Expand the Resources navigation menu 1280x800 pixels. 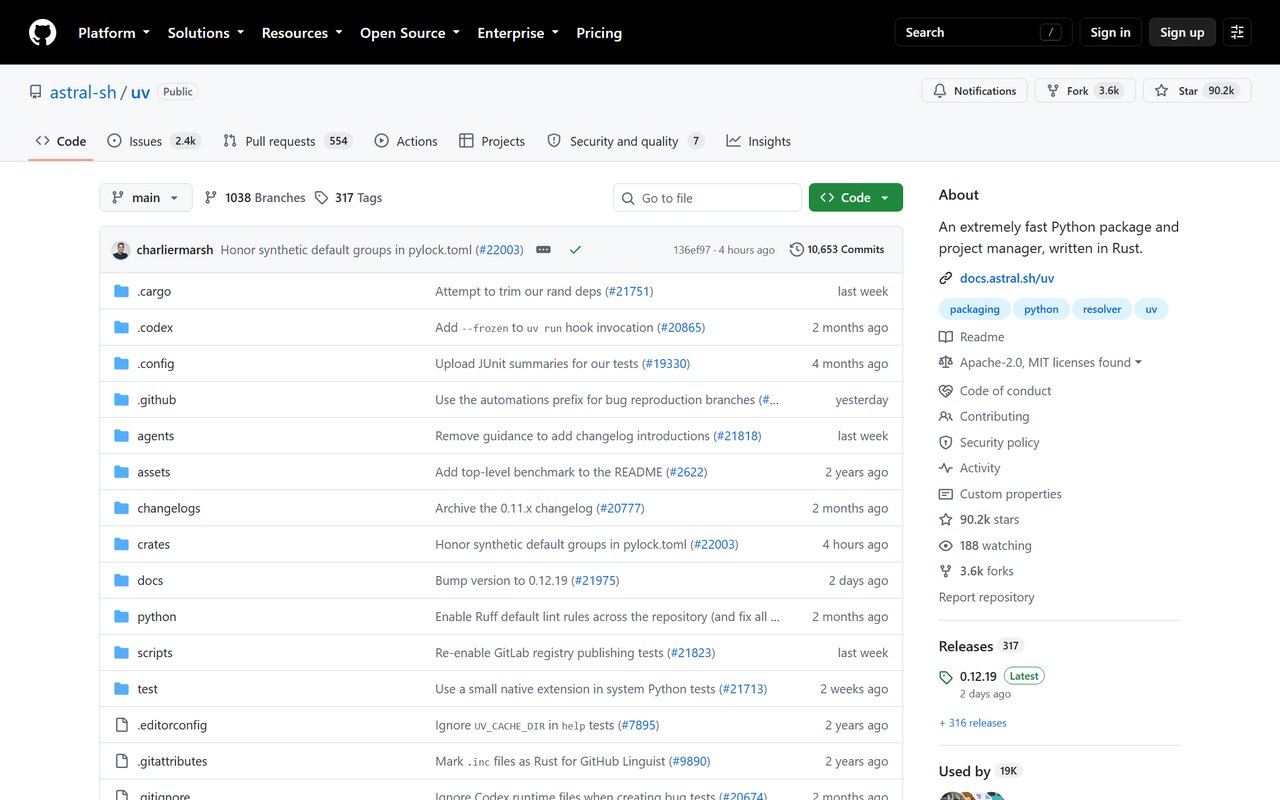(302, 32)
